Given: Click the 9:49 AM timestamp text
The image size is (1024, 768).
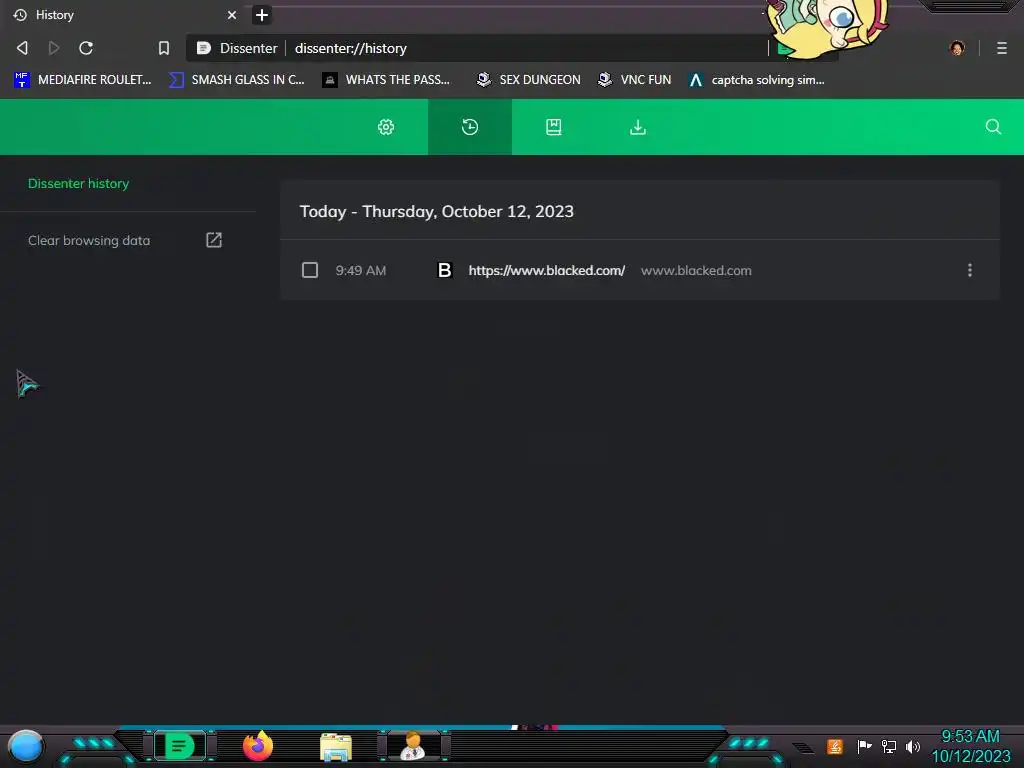Looking at the screenshot, I should [360, 270].
